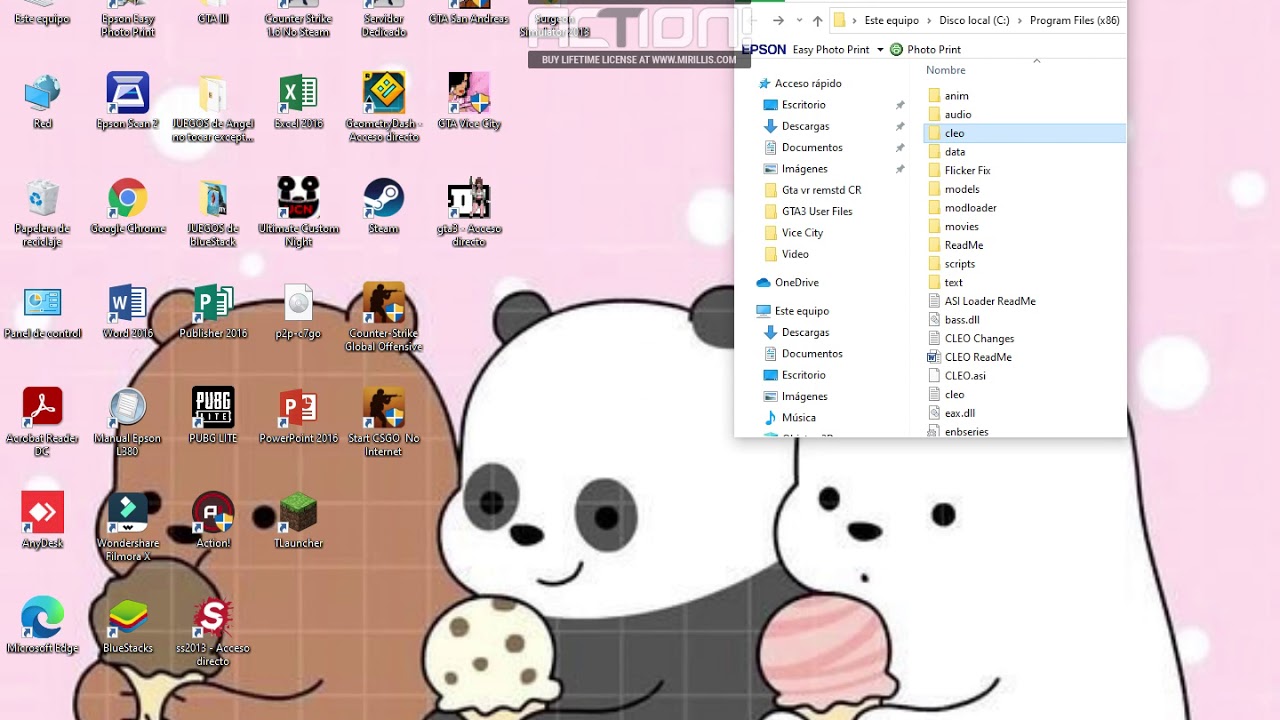Select the data folder in file list
1280x720 pixels.
(x=955, y=152)
